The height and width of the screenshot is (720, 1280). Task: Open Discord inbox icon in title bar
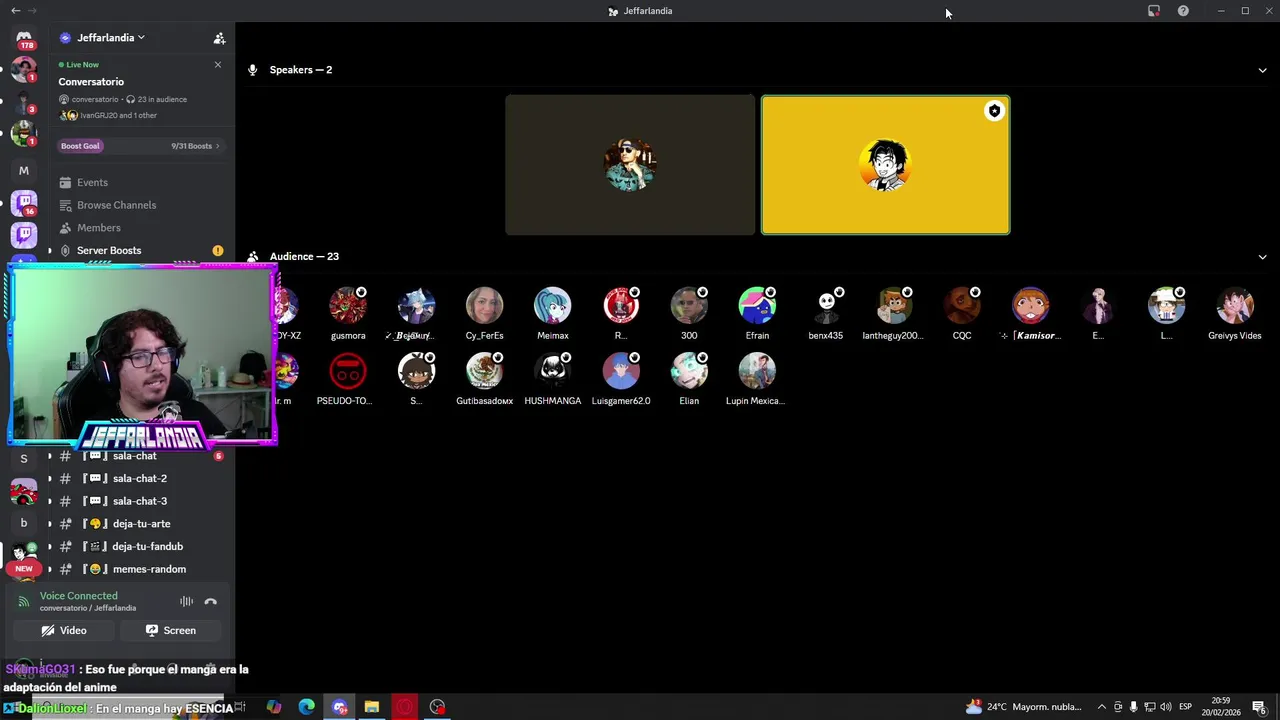[1153, 11]
